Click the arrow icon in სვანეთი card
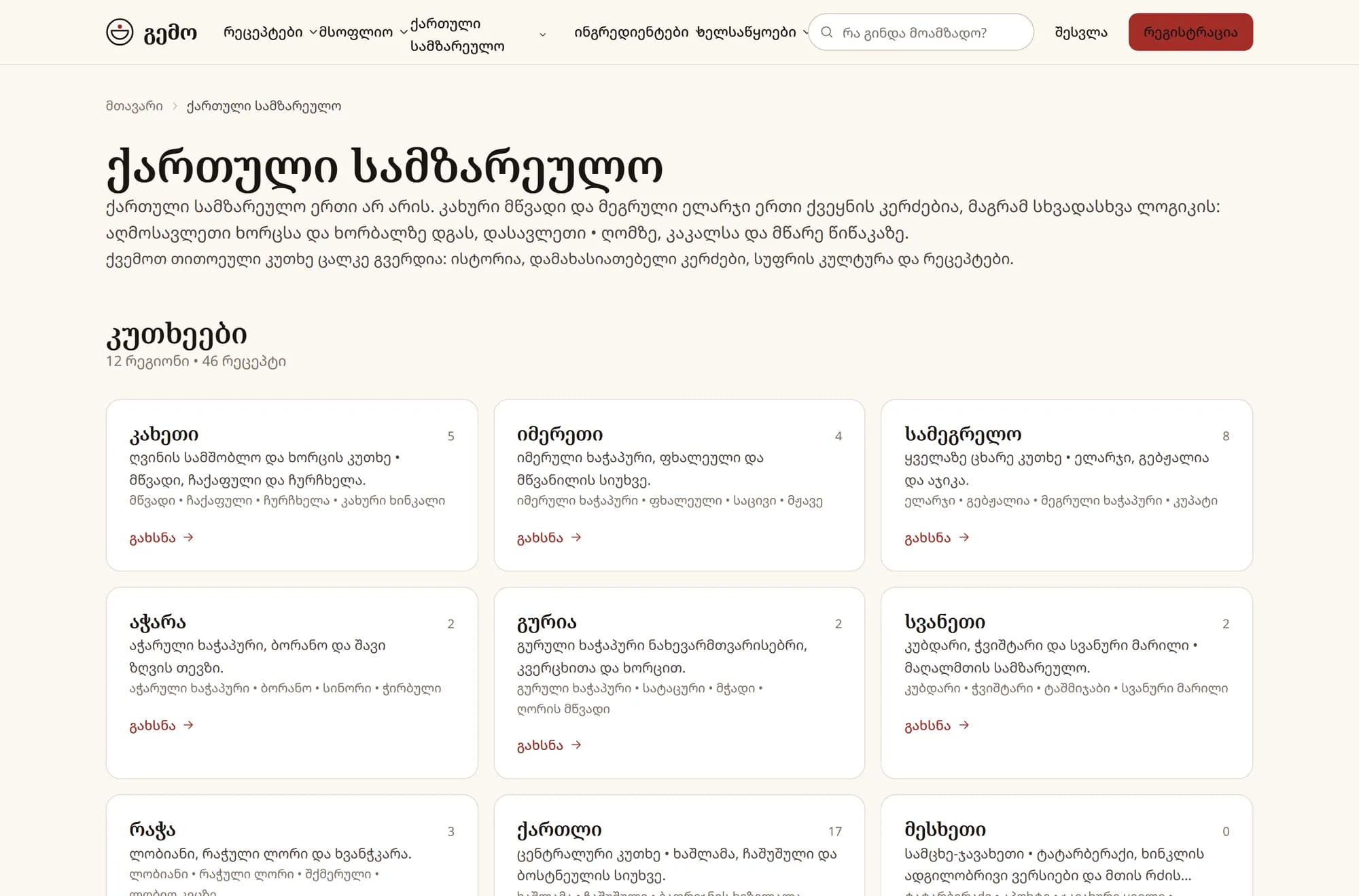1359x896 pixels. pos(964,725)
